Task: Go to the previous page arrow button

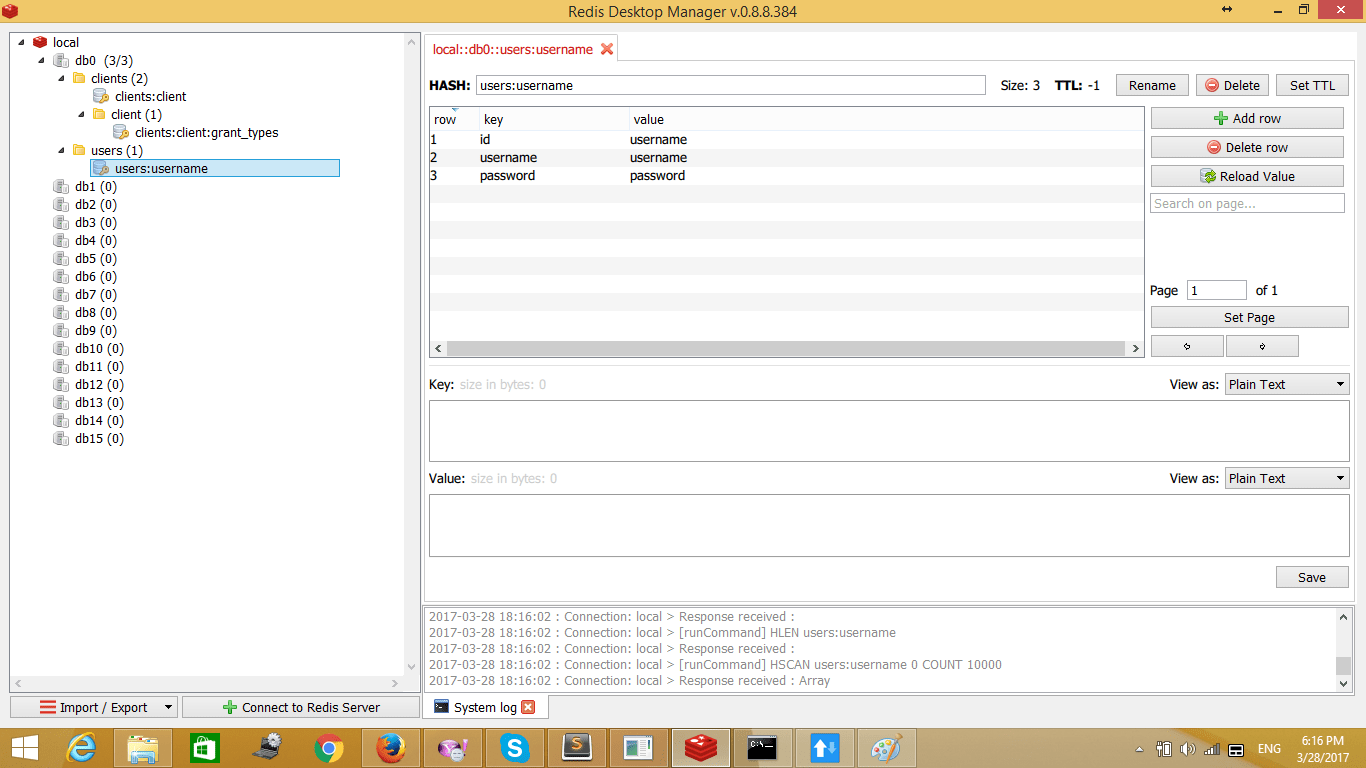Action: point(1187,346)
